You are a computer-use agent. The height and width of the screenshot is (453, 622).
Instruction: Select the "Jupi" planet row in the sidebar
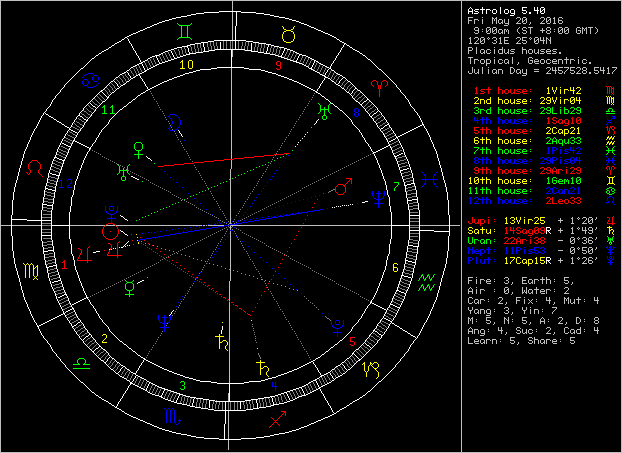click(x=534, y=217)
